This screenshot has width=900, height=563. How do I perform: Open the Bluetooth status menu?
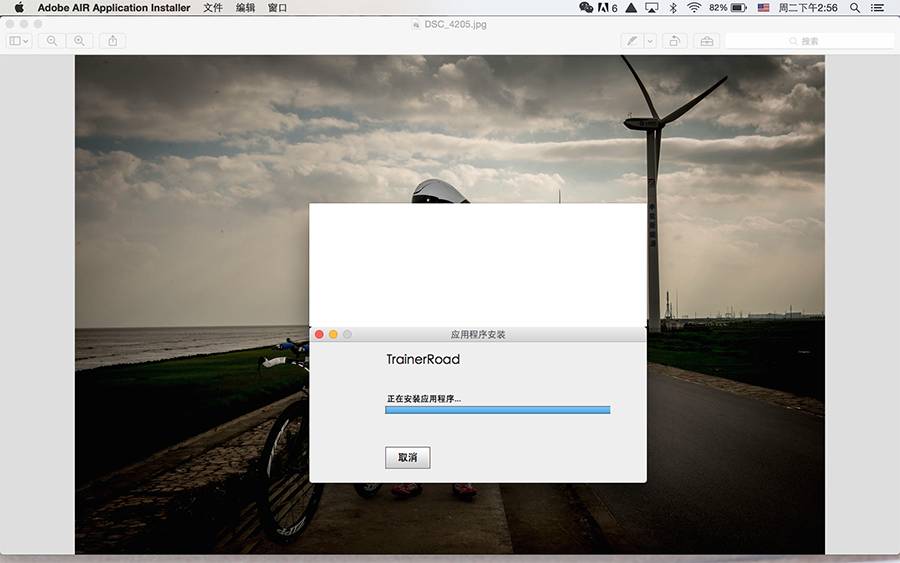pos(673,7)
